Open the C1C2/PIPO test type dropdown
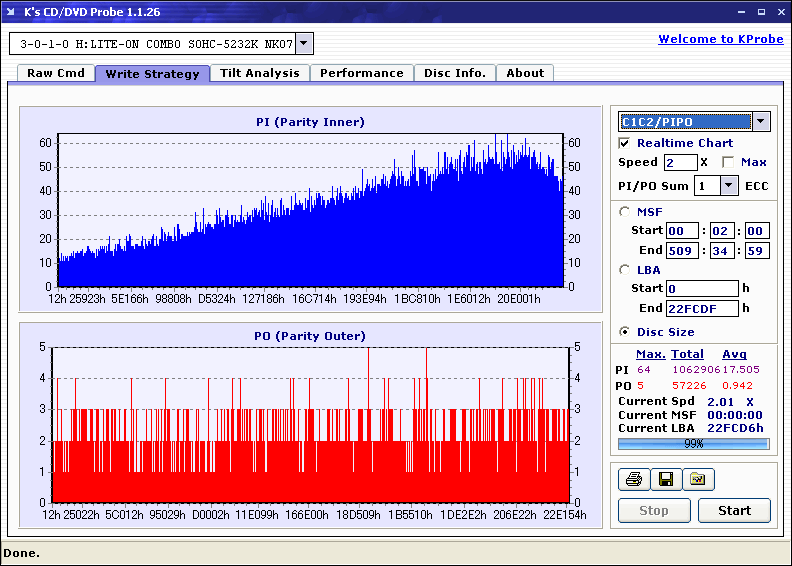Screen dimensions: 792x566 coord(760,122)
